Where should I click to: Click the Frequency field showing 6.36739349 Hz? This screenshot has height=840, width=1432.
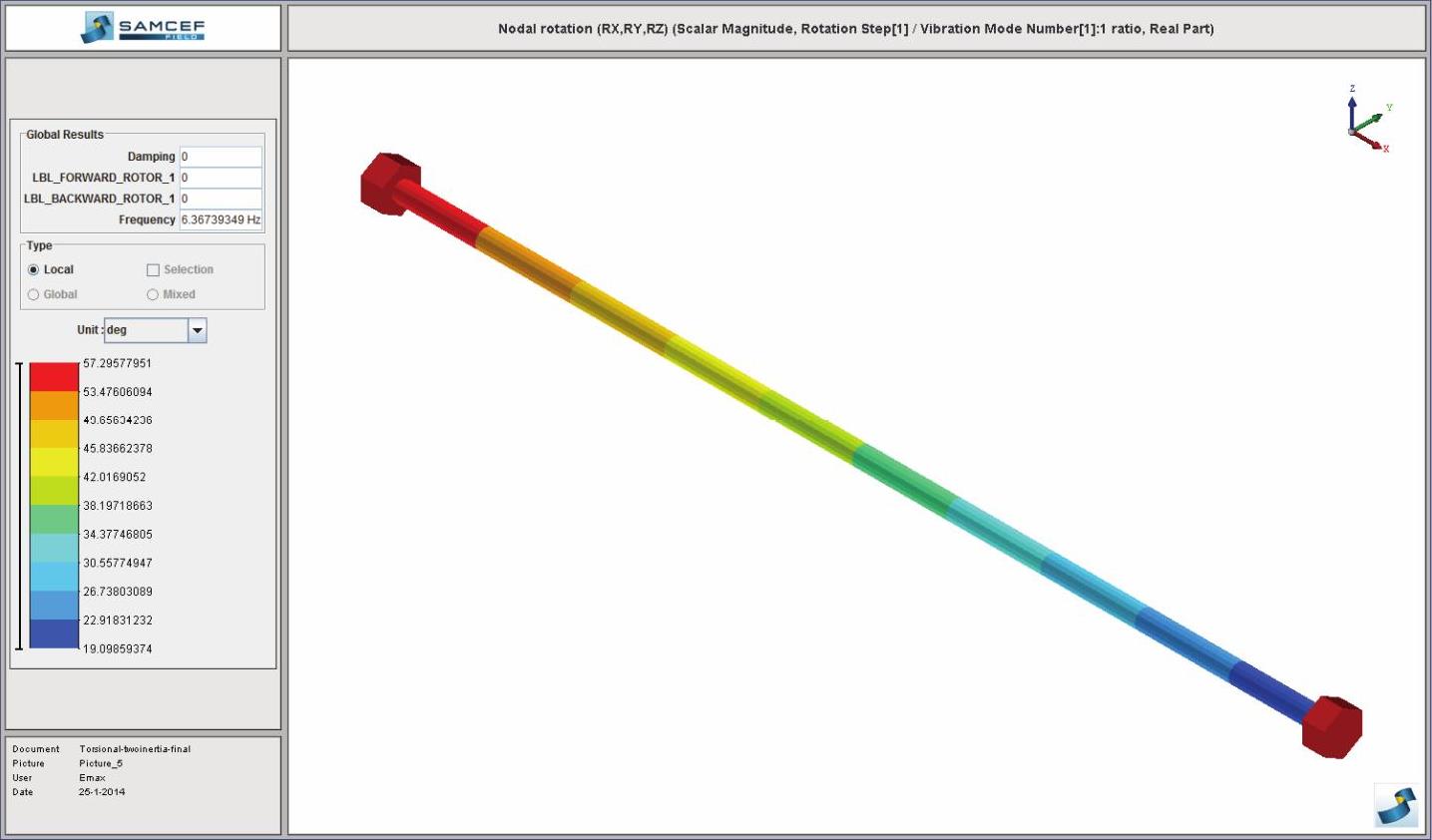click(x=221, y=219)
